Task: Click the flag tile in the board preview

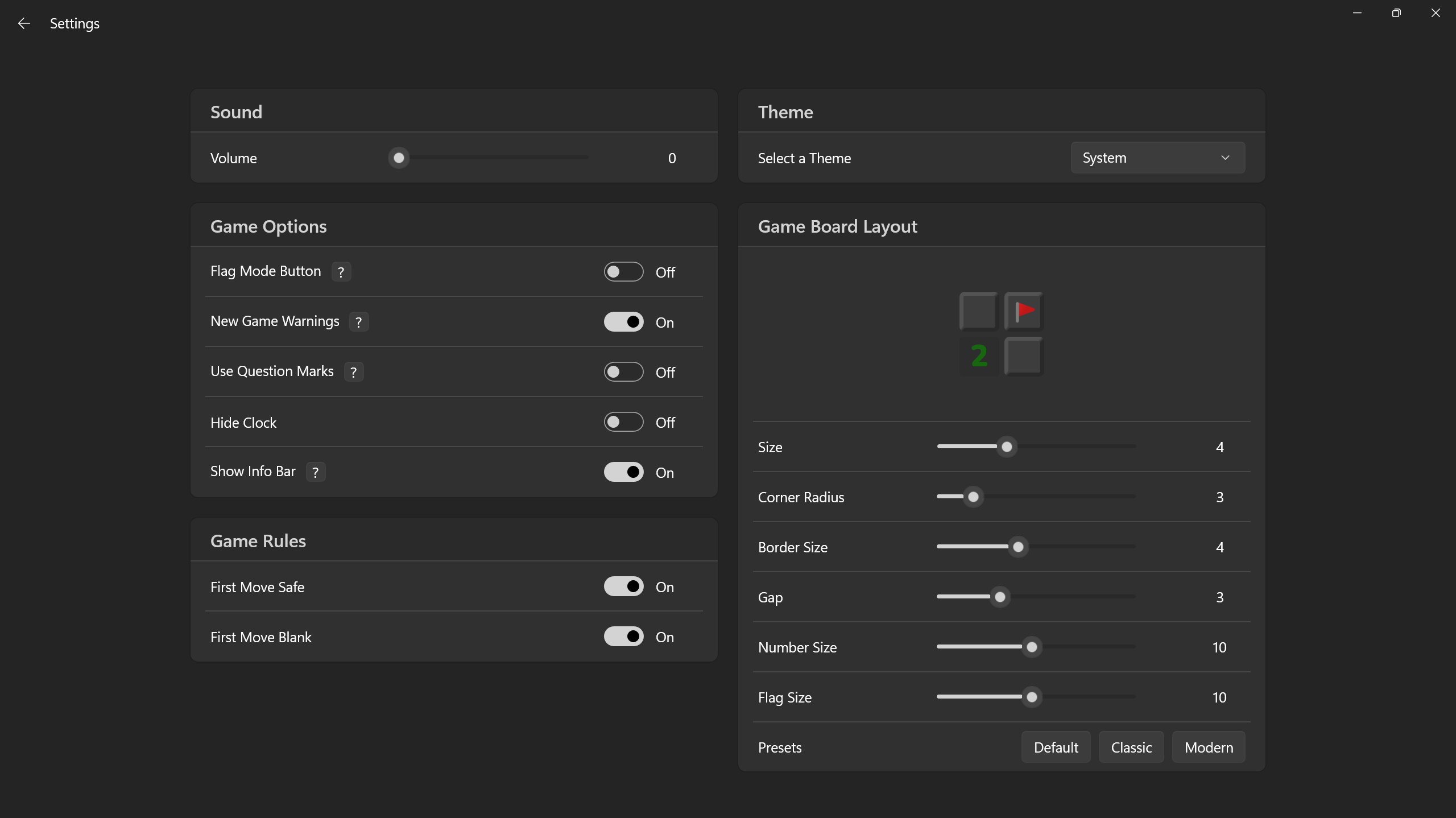Action: [1023, 311]
